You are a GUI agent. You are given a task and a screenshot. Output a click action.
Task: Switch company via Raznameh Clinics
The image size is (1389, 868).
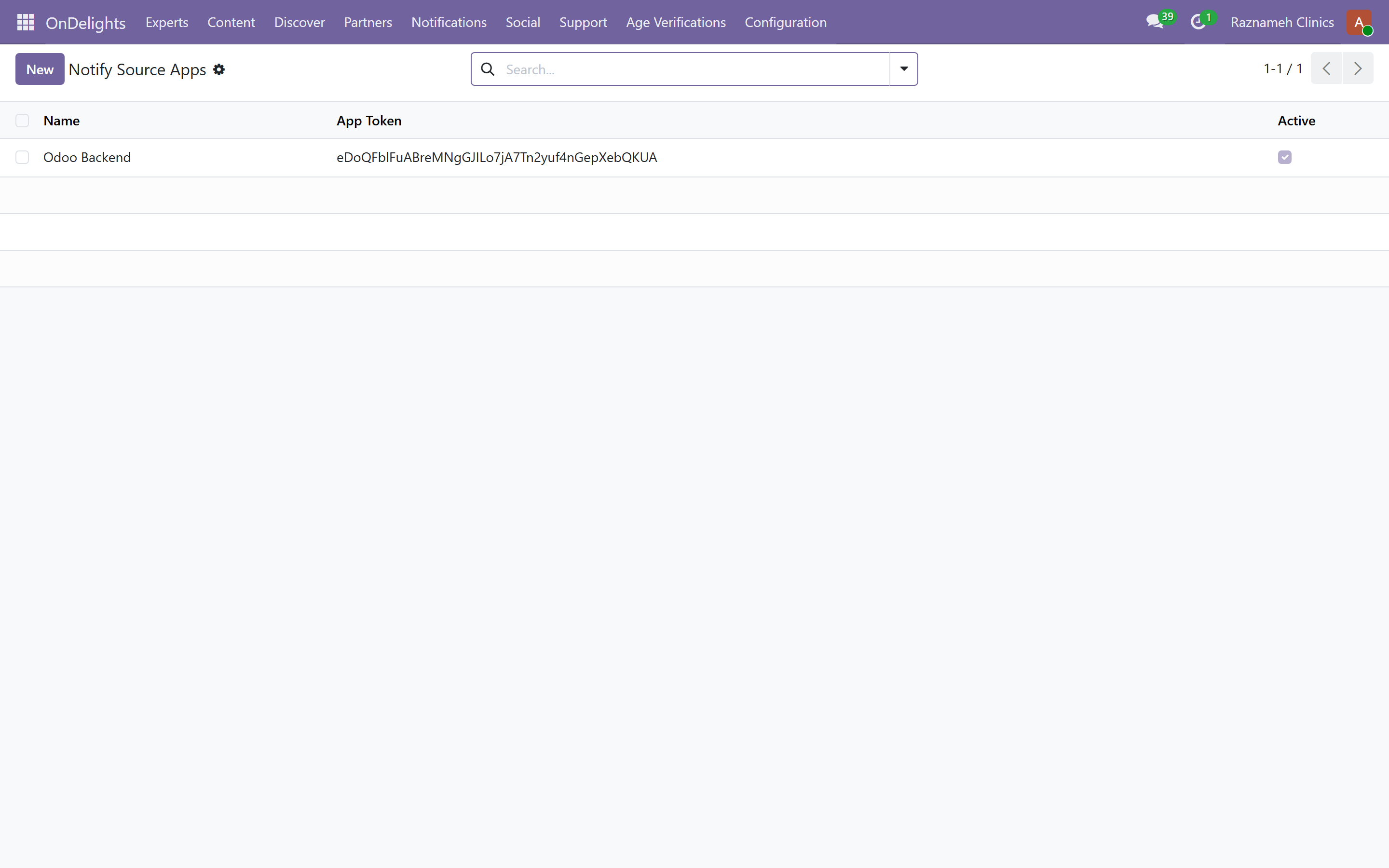(1281, 22)
